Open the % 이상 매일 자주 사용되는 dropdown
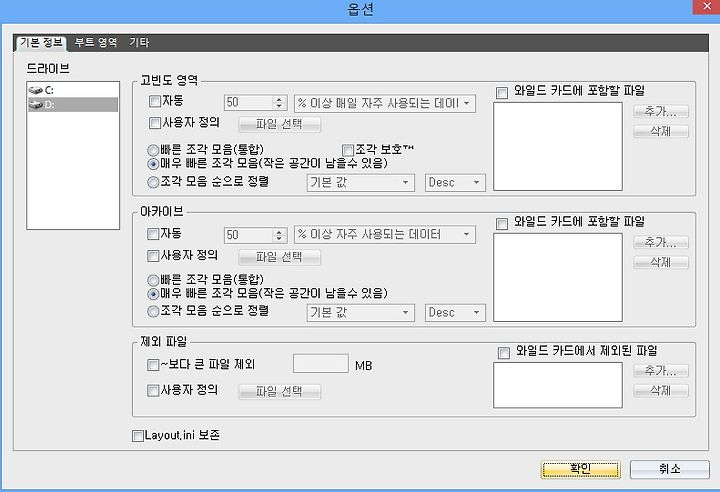 385,103
